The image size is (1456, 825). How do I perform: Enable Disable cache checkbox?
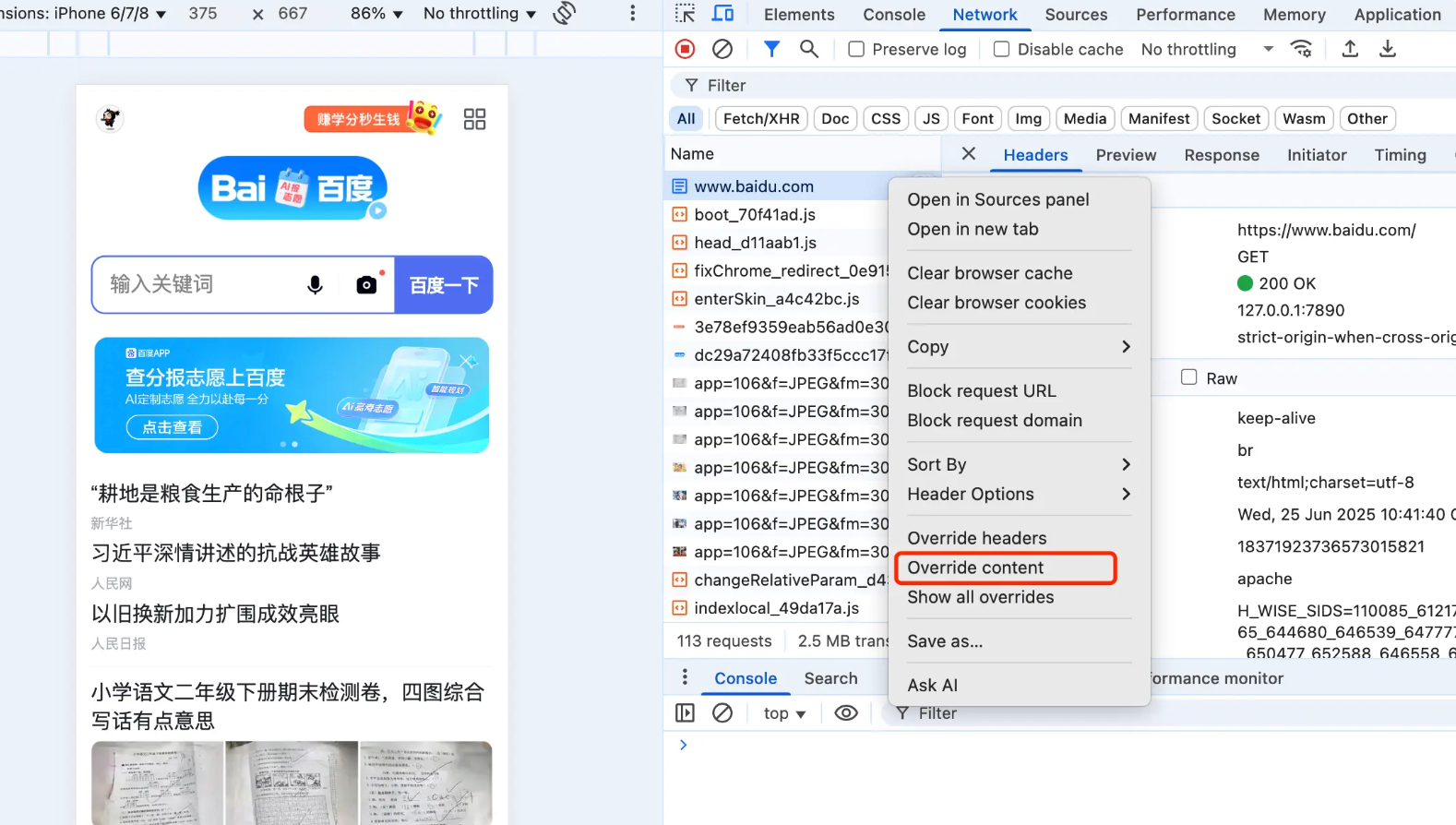coord(1001,49)
